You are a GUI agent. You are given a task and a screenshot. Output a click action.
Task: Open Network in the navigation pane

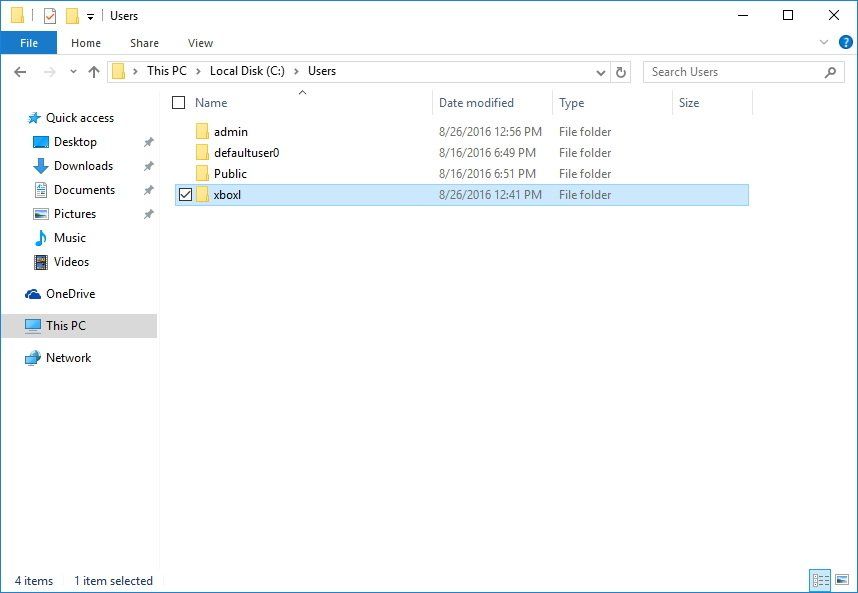68,358
